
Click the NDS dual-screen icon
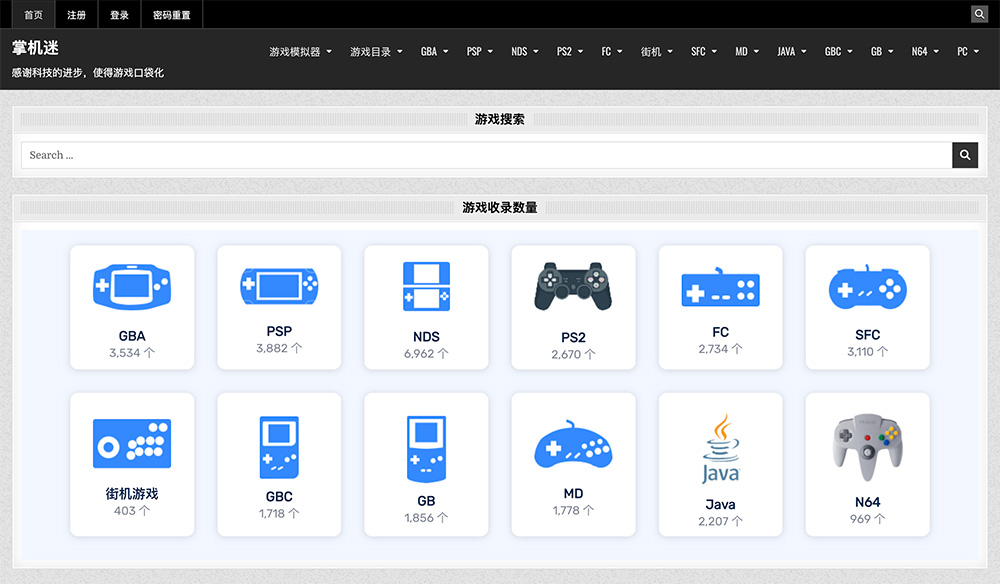426,286
